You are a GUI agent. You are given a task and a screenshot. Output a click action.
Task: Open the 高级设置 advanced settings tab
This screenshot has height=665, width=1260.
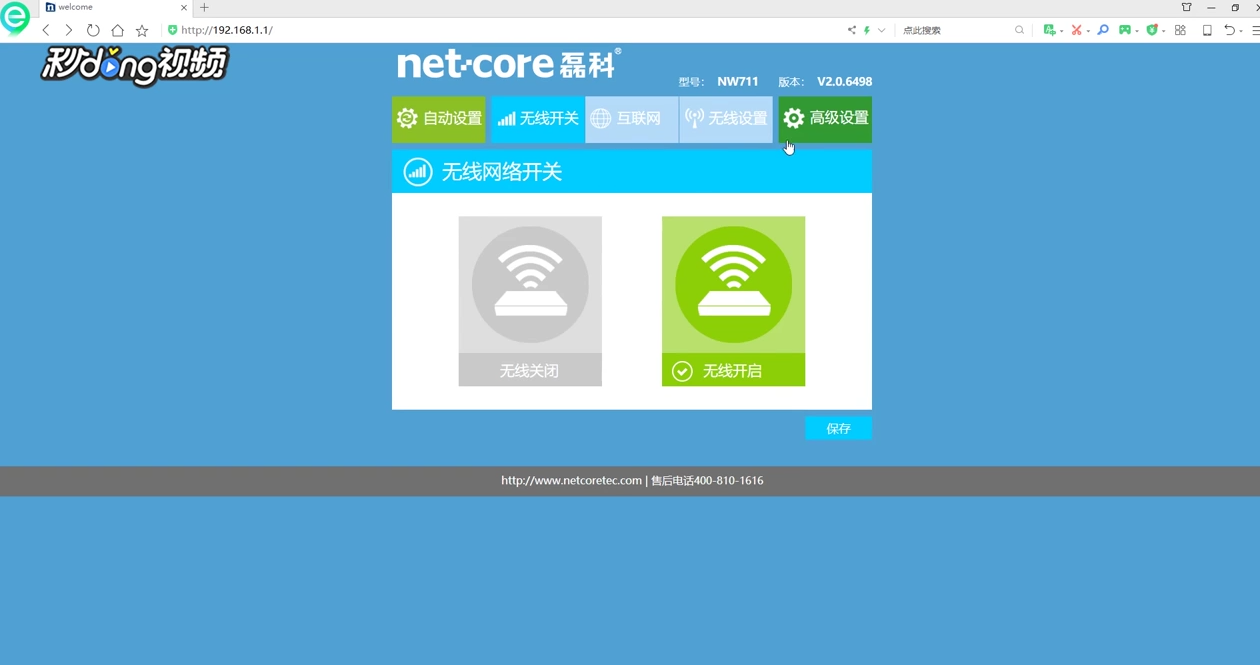pos(825,119)
